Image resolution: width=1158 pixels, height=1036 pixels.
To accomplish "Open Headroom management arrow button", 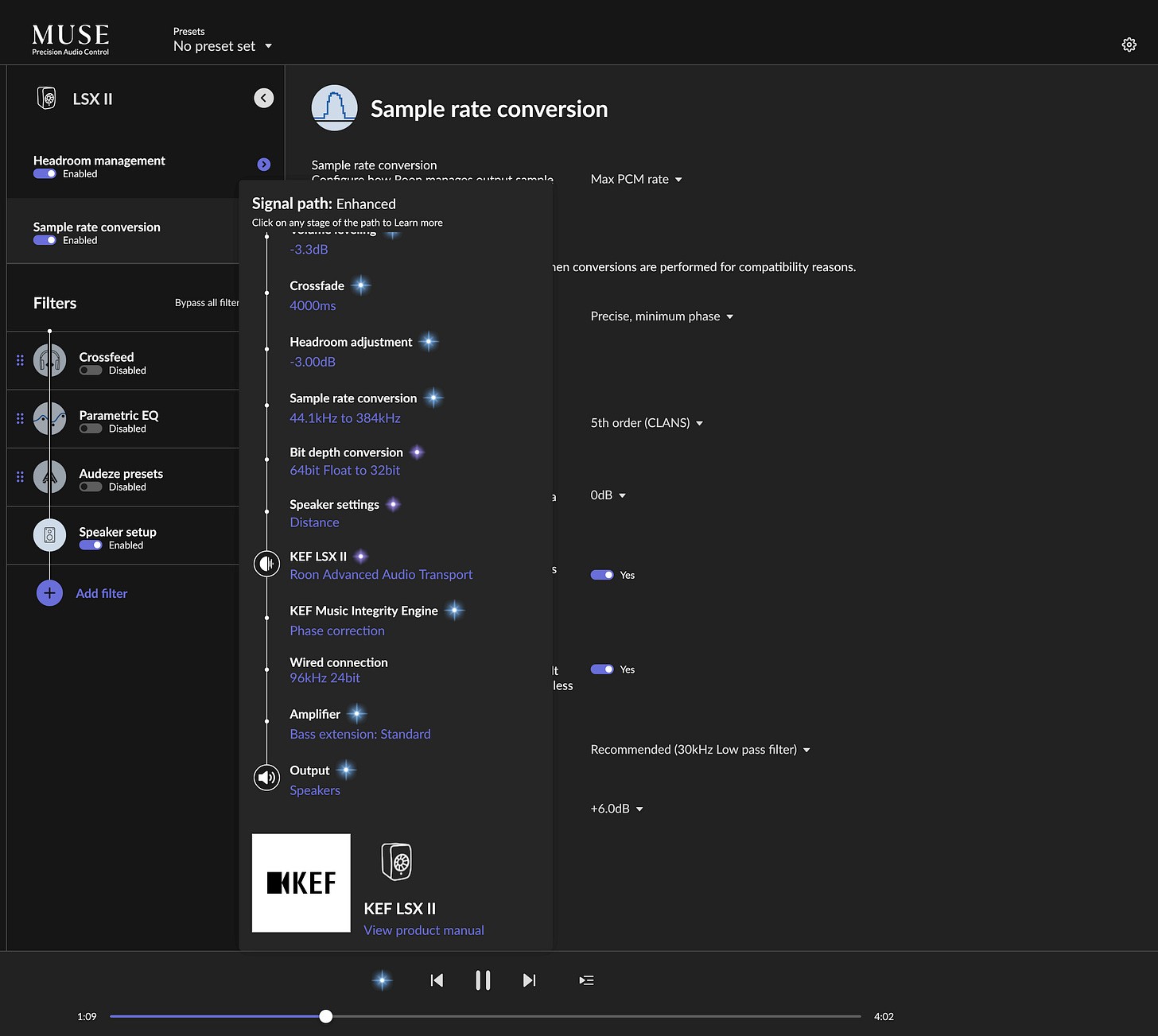I will tap(264, 165).
